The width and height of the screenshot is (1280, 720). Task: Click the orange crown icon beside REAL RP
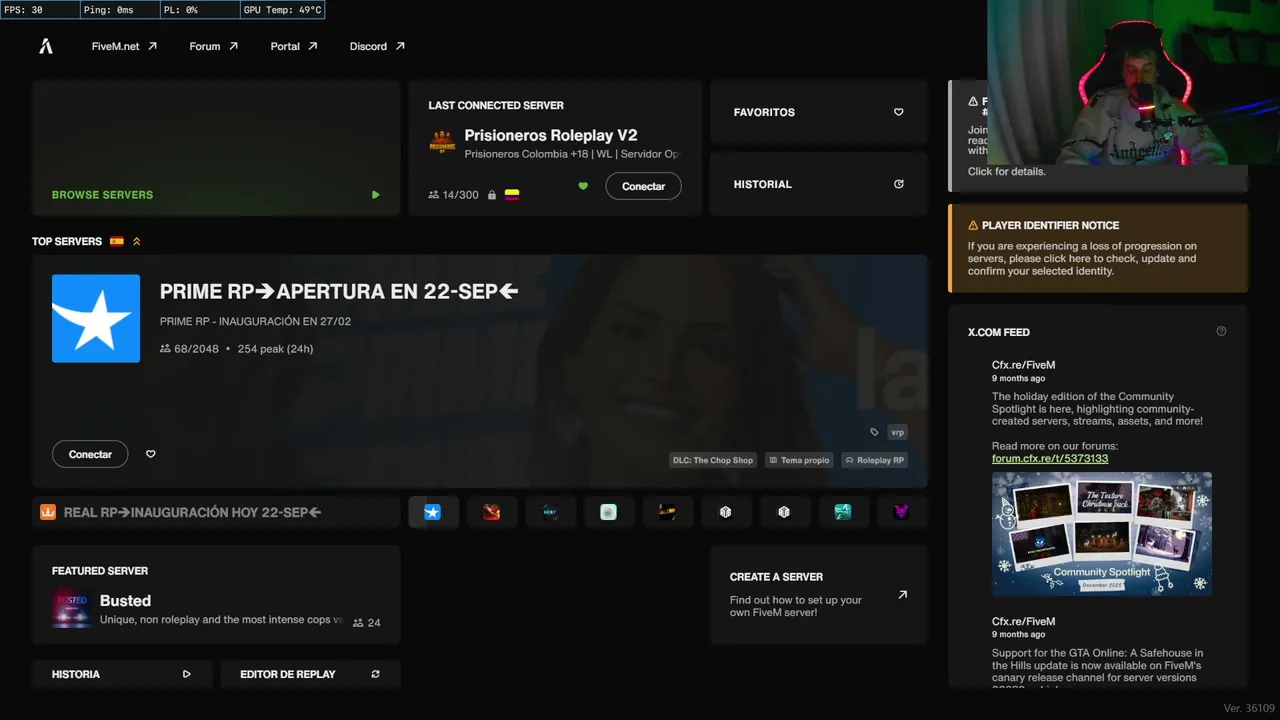[48, 512]
